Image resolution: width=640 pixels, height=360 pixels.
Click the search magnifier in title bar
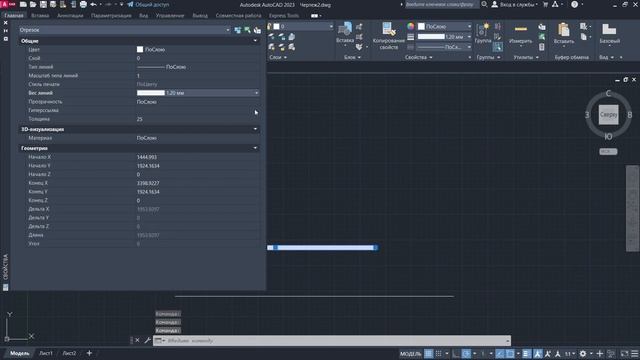point(484,4)
